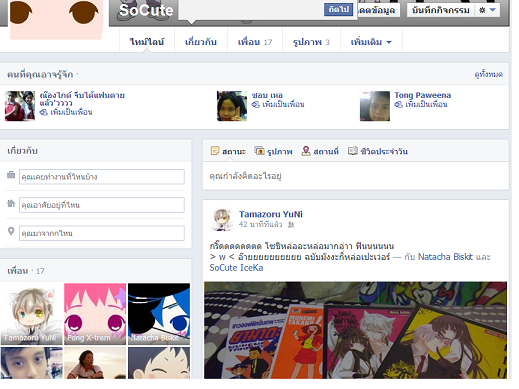Expand the เพิ่มเติม (More) dropdown tab
Image resolution: width=519 pixels, height=389 pixels.
pyautogui.click(x=371, y=42)
